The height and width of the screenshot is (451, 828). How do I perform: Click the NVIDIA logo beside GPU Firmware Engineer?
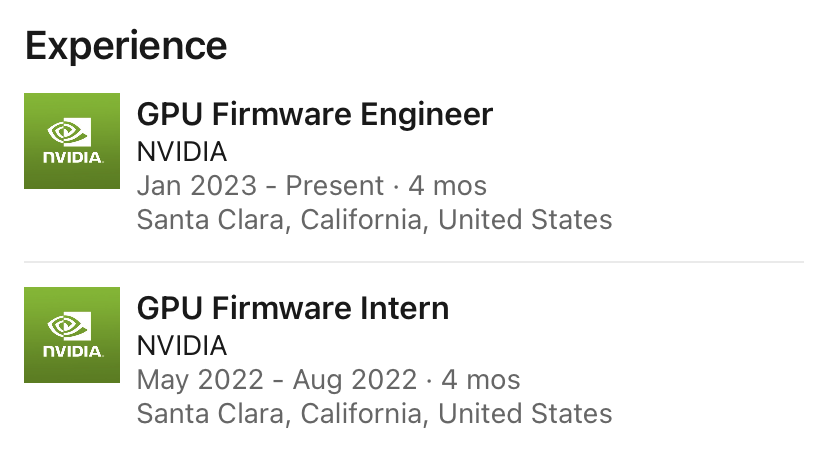72,141
